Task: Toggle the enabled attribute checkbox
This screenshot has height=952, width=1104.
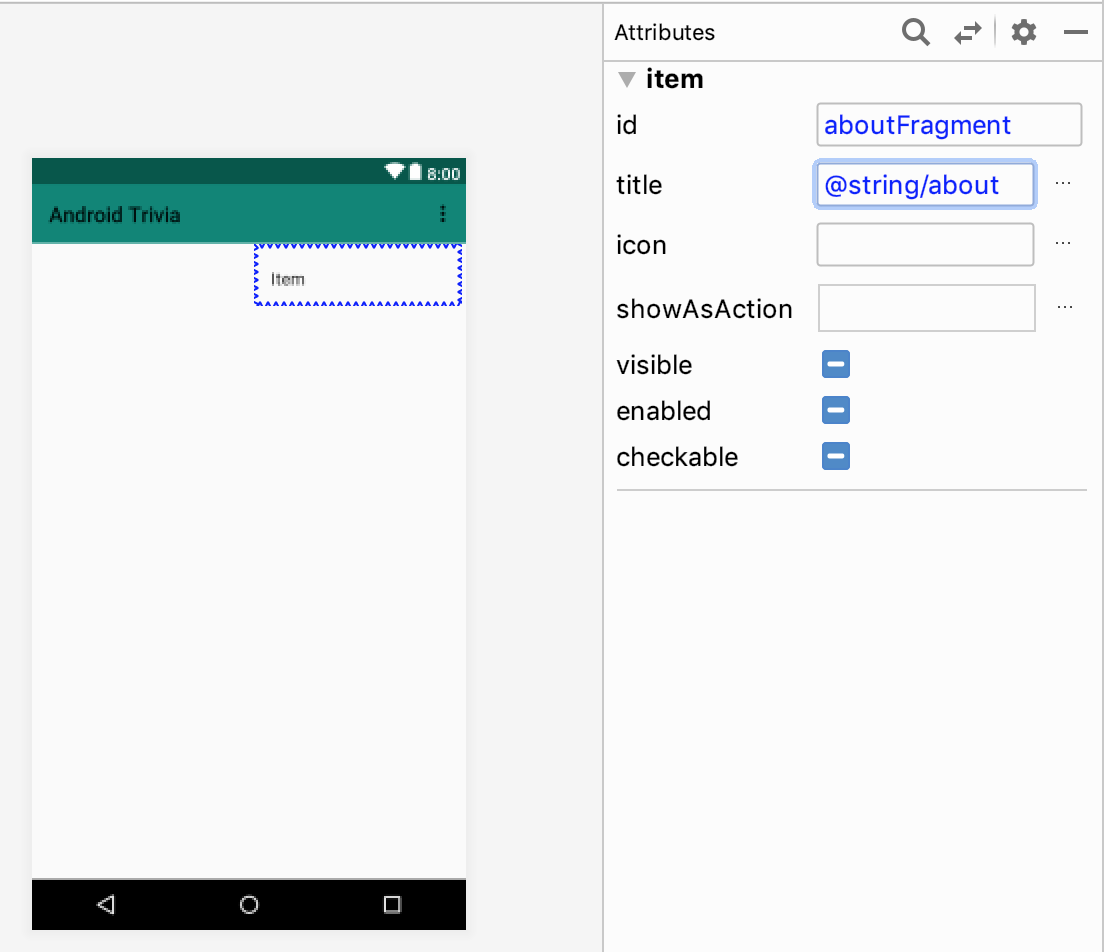Action: coord(836,411)
